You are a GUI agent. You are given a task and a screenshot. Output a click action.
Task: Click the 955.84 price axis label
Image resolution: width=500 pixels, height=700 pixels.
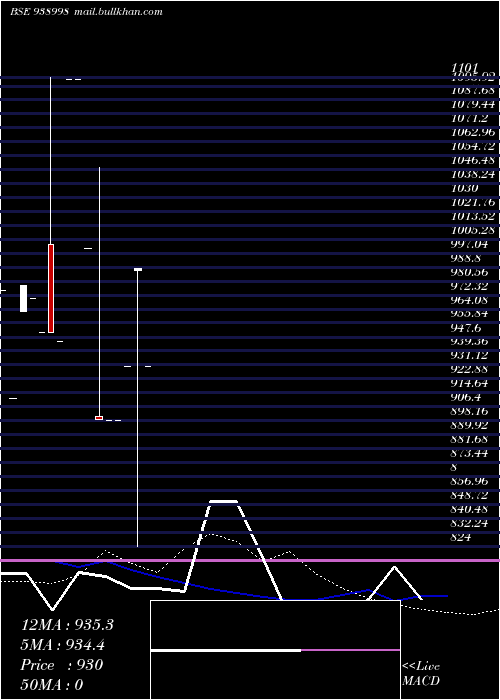470,314
